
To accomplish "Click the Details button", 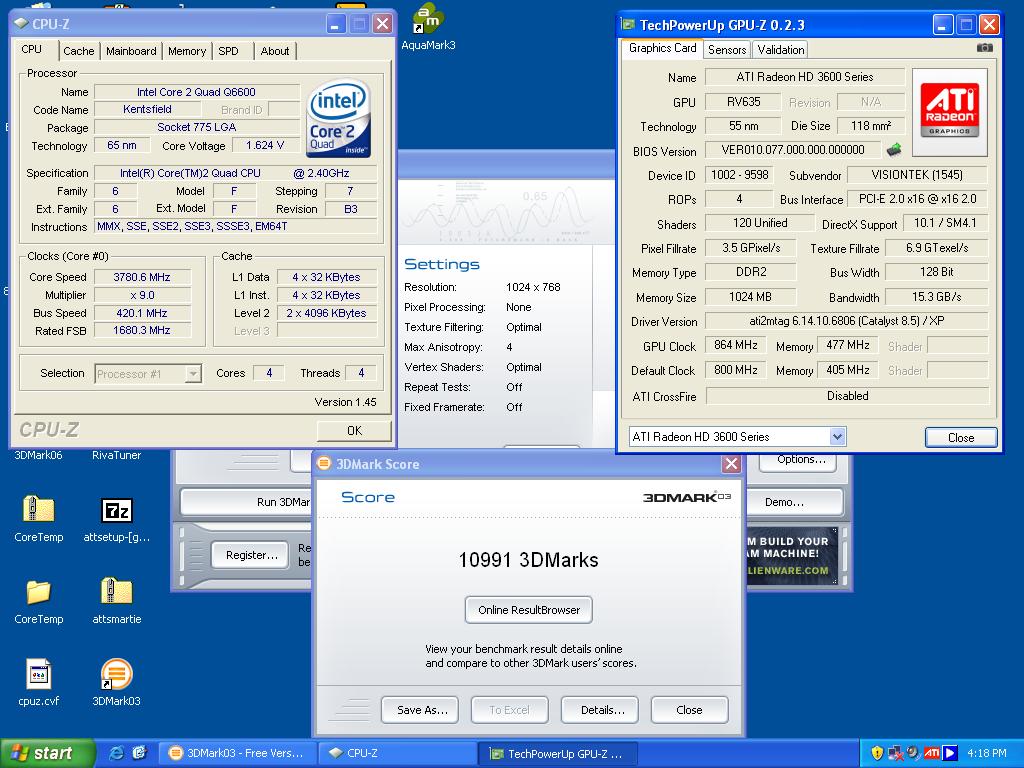I will pyautogui.click(x=602, y=710).
